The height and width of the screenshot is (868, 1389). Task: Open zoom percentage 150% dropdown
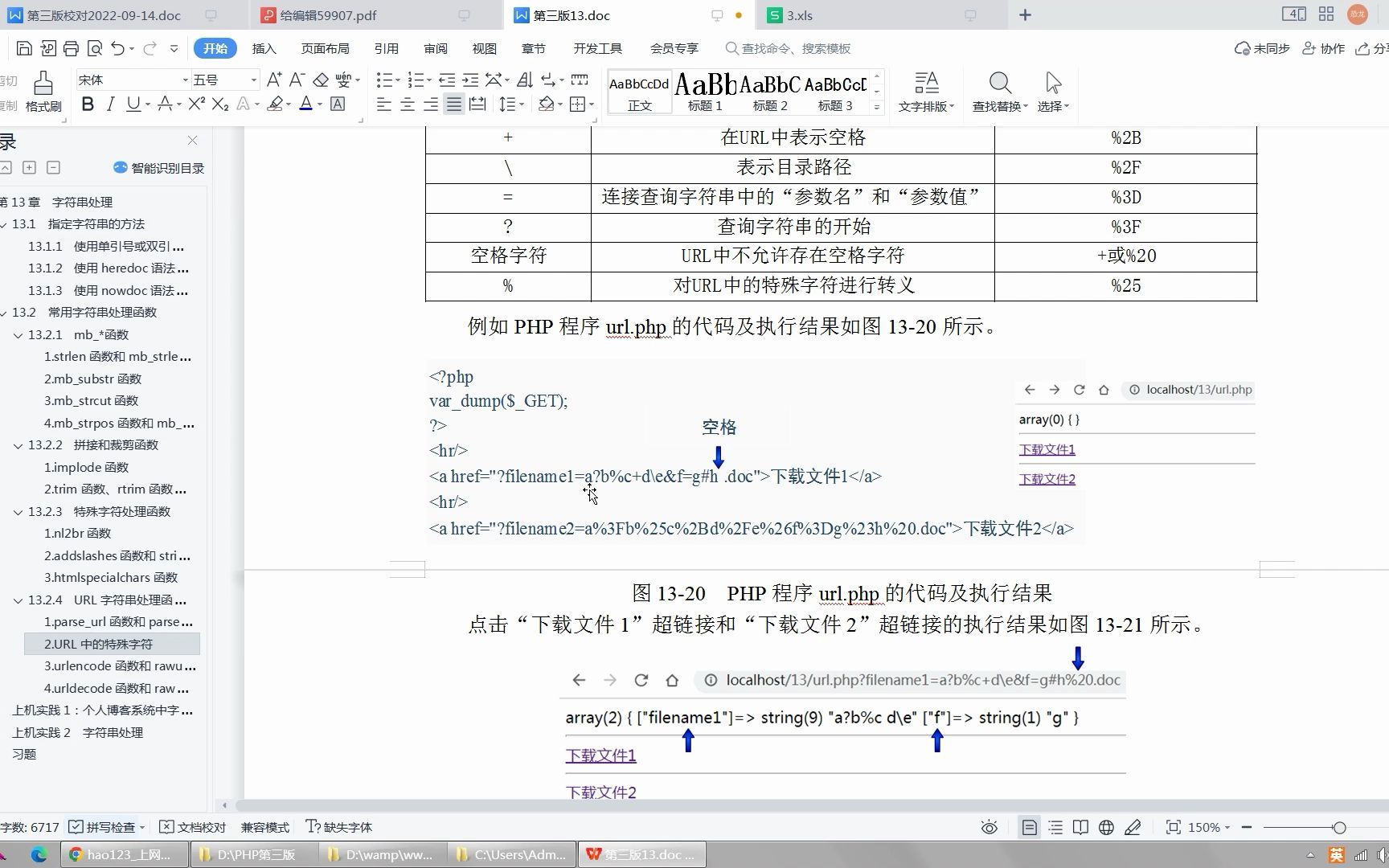click(1209, 827)
